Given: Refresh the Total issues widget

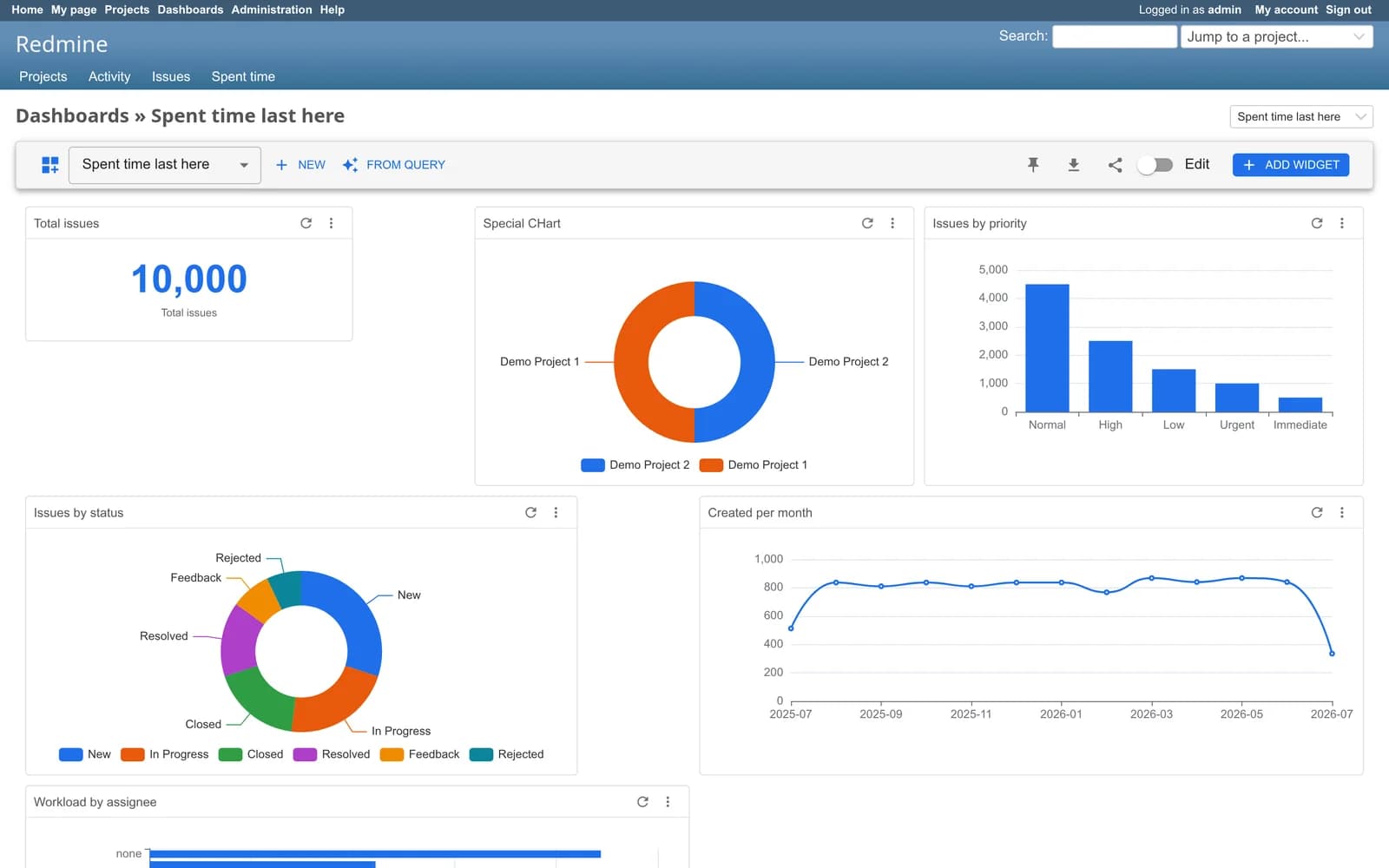Looking at the screenshot, I should click(306, 223).
